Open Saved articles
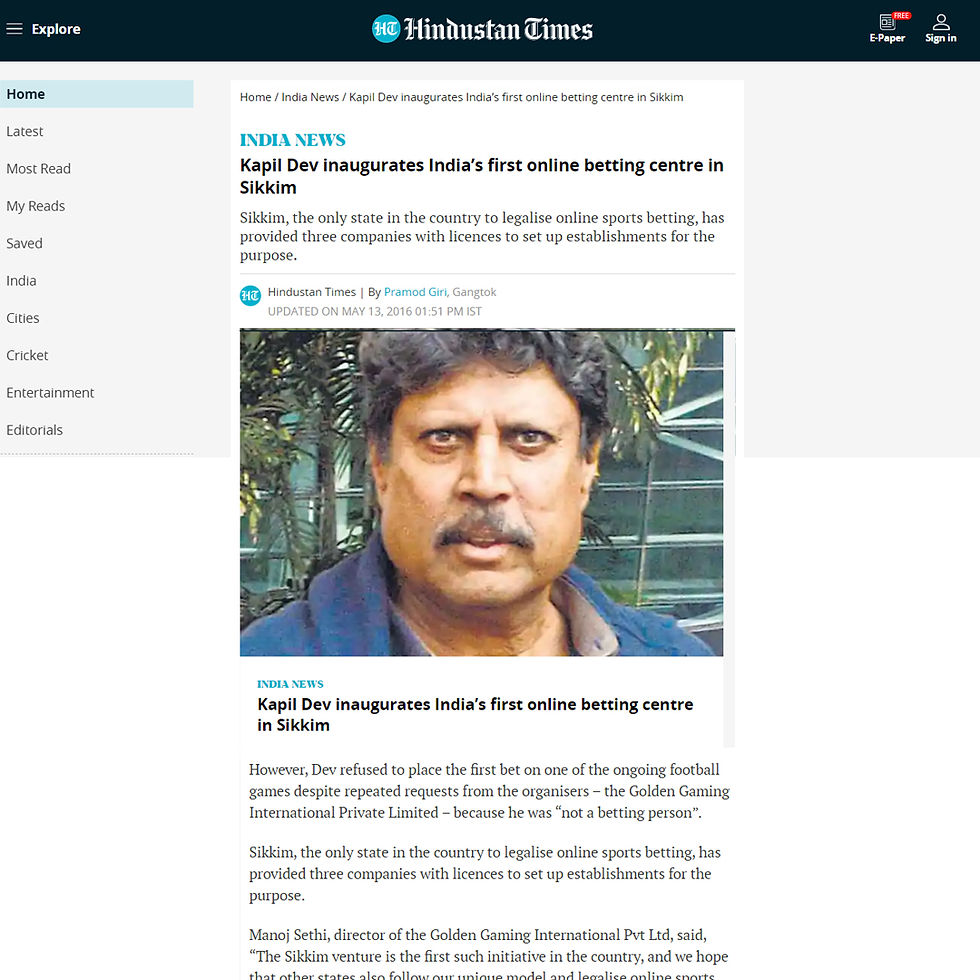This screenshot has height=980, width=980. pyautogui.click(x=24, y=243)
